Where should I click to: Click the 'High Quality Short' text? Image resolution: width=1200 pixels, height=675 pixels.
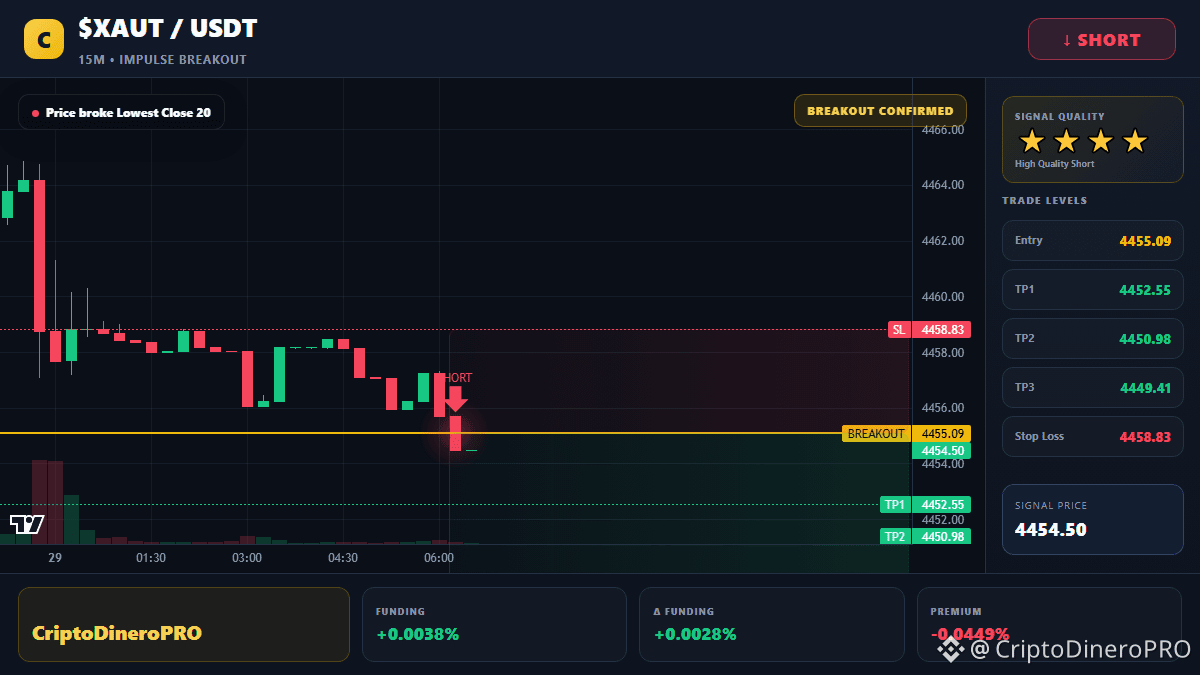tap(1054, 164)
